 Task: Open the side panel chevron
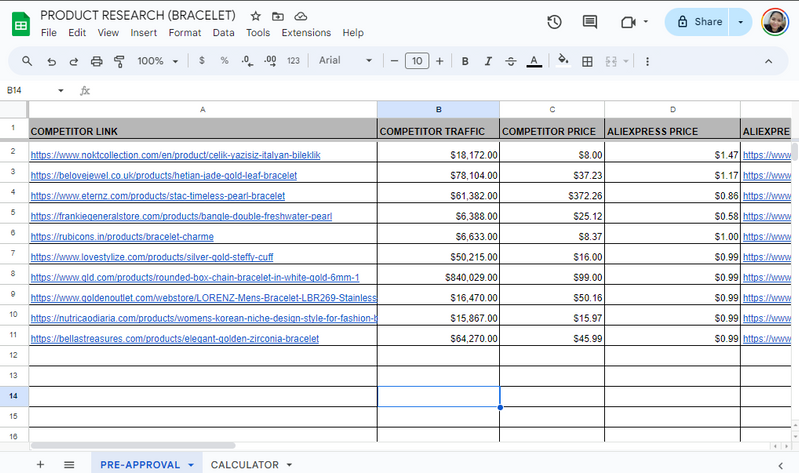click(781, 465)
